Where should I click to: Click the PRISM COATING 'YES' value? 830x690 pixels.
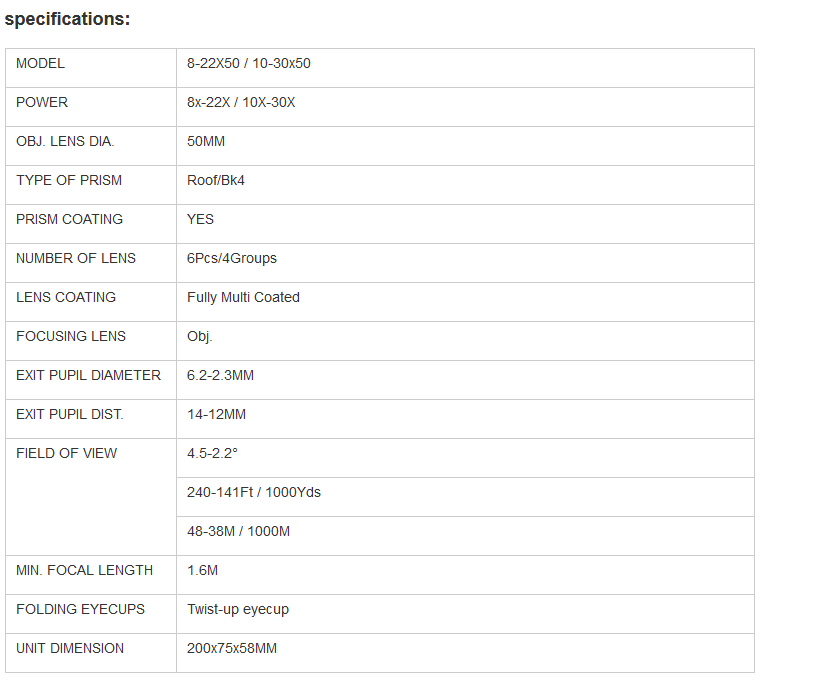(x=200, y=220)
